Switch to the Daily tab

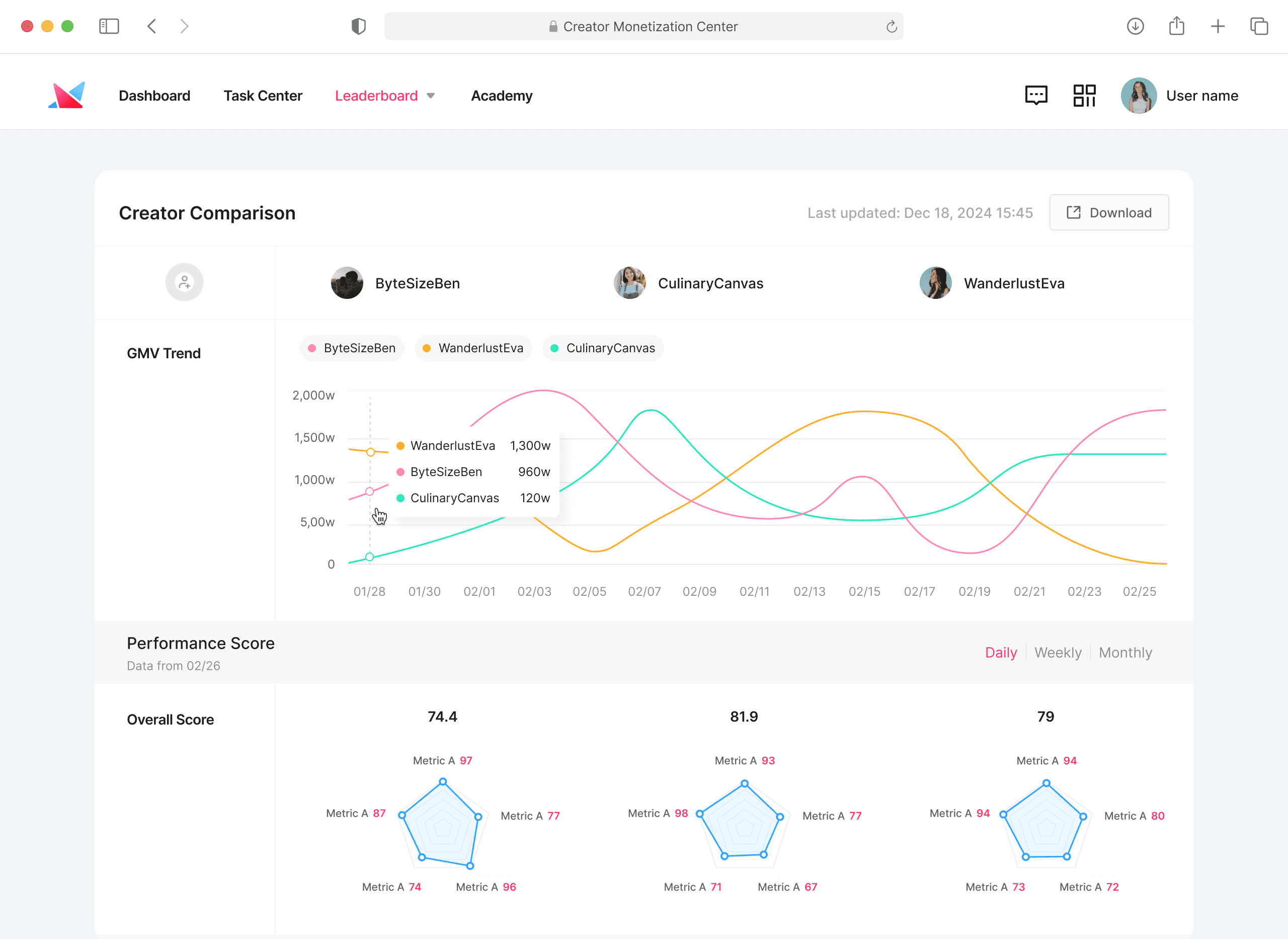coord(1001,653)
